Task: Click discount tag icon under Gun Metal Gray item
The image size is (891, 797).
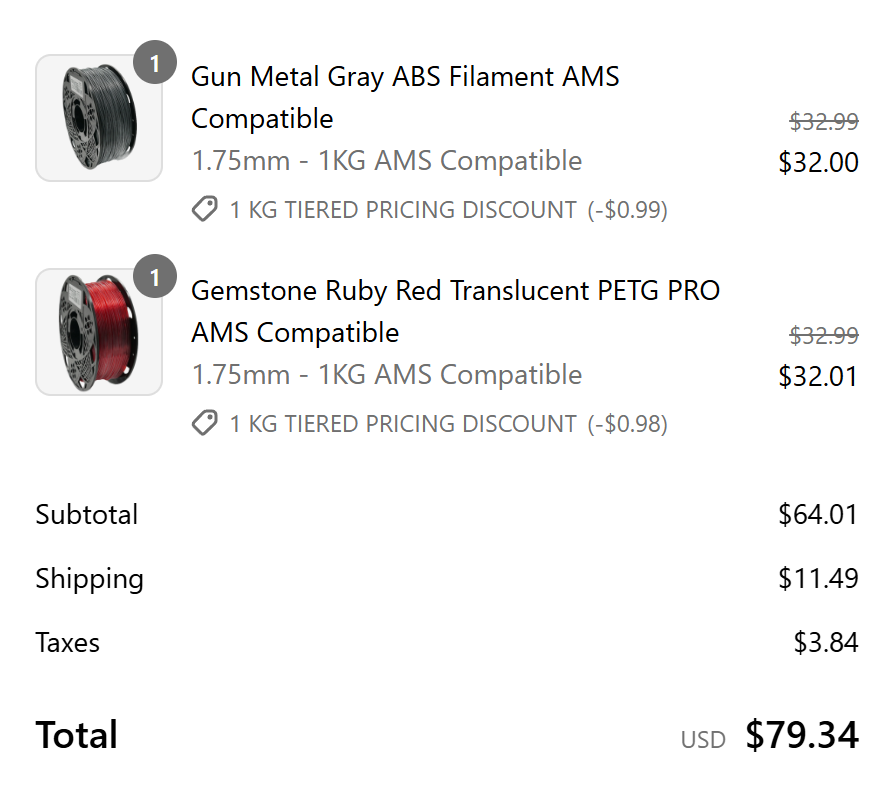Action: 205,209
